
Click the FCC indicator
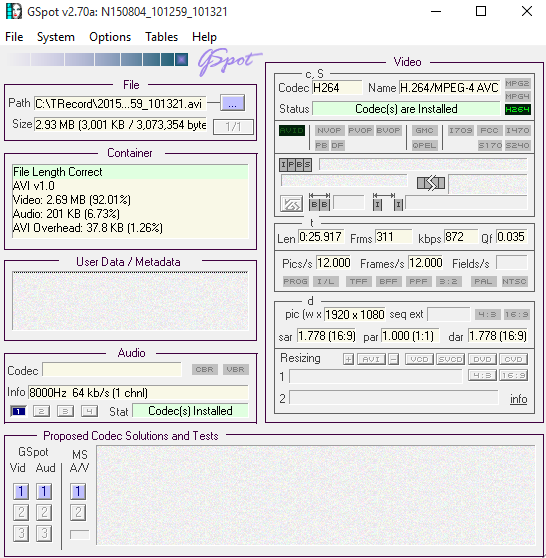tap(489, 131)
